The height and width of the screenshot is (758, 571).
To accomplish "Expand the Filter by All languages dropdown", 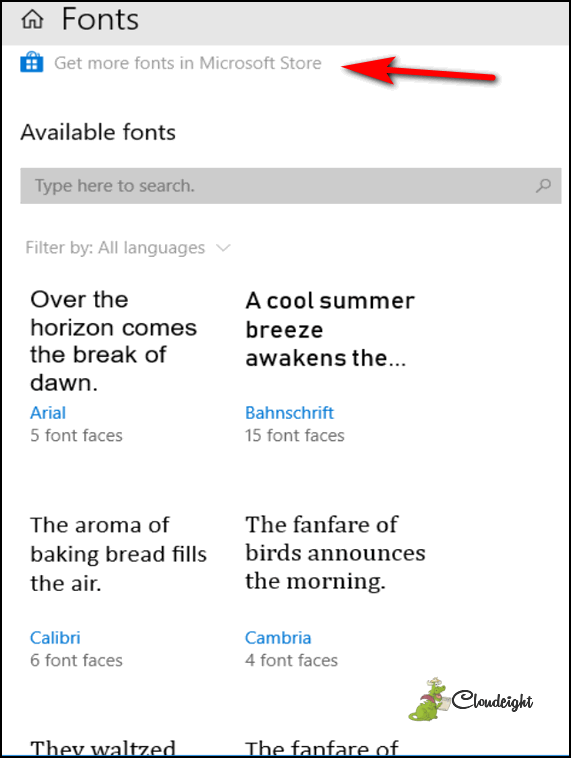I will point(128,248).
